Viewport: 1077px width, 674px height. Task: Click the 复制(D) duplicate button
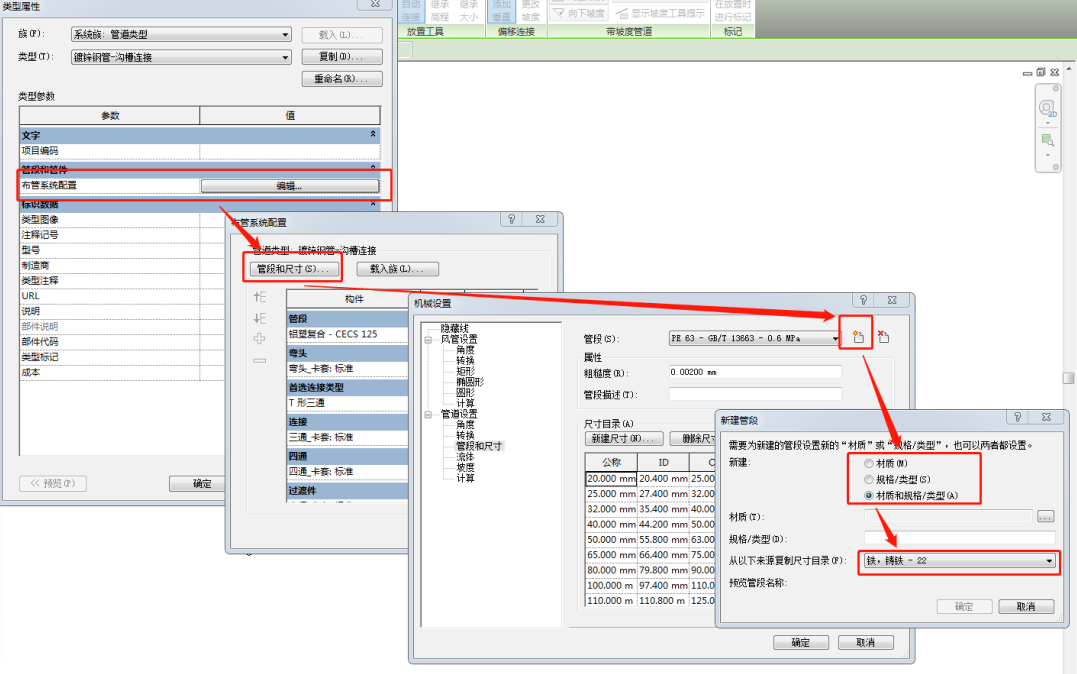point(342,56)
